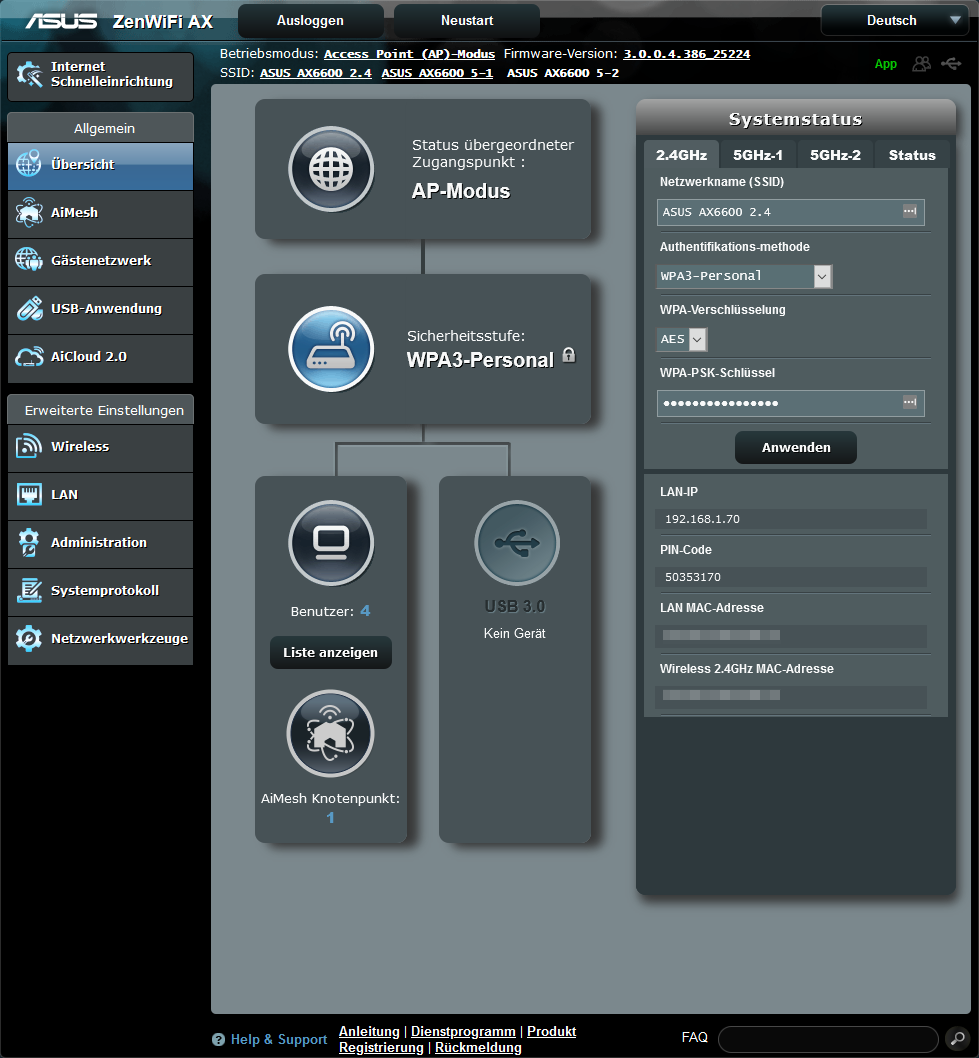Click the keyboard icon in SSID field
The width and height of the screenshot is (979, 1058).
pos(910,211)
